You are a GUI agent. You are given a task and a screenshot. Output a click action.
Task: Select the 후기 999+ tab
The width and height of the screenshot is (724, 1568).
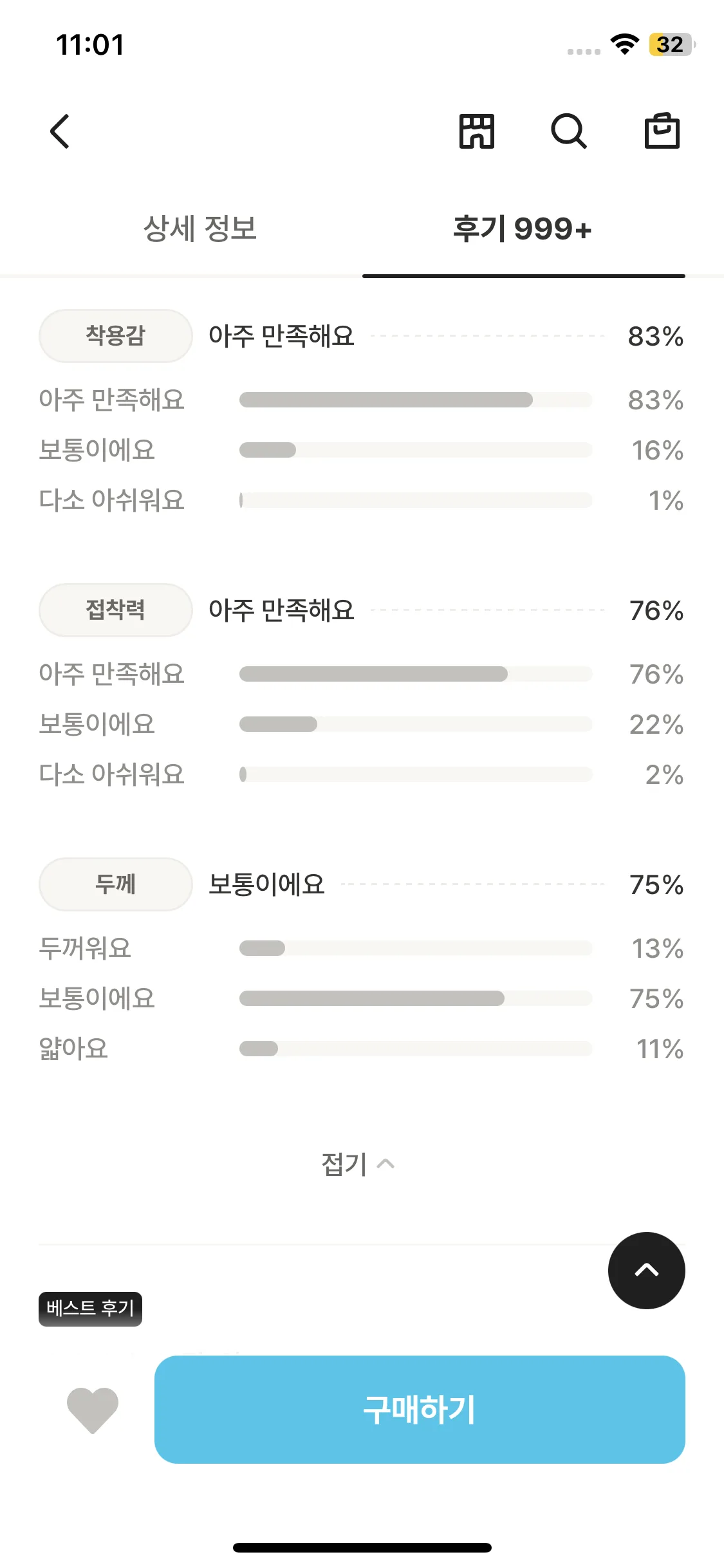[x=523, y=229]
